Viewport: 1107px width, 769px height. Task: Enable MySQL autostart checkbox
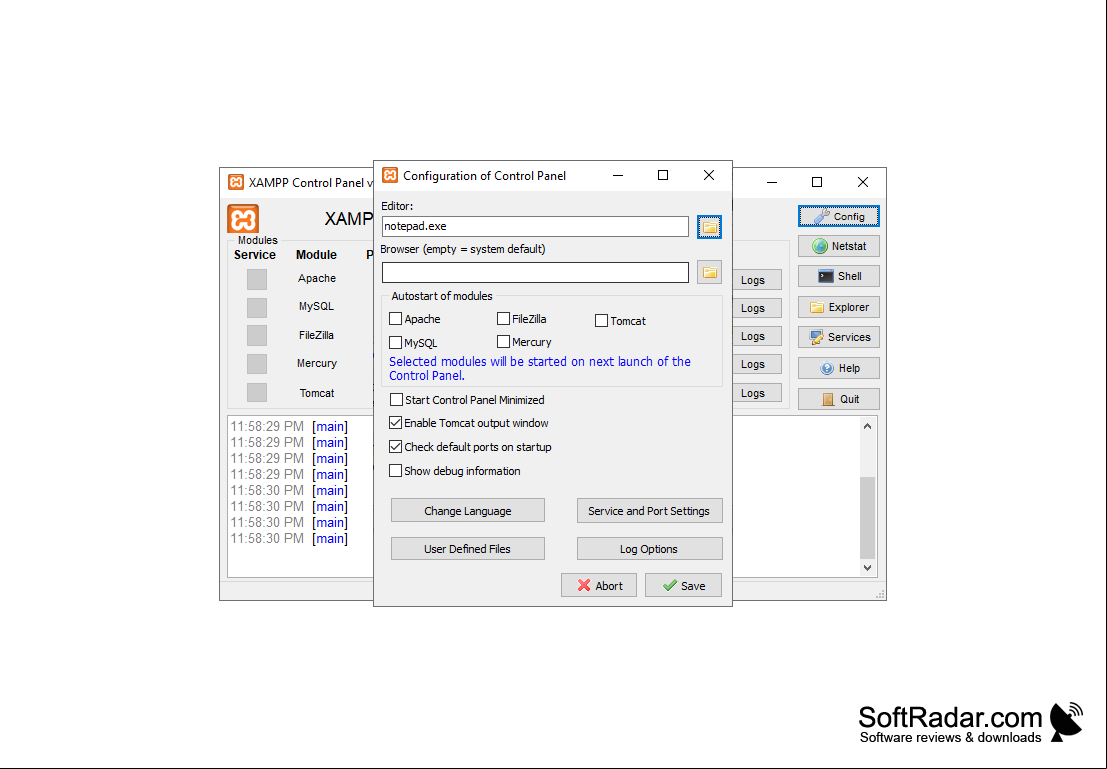[x=395, y=342]
